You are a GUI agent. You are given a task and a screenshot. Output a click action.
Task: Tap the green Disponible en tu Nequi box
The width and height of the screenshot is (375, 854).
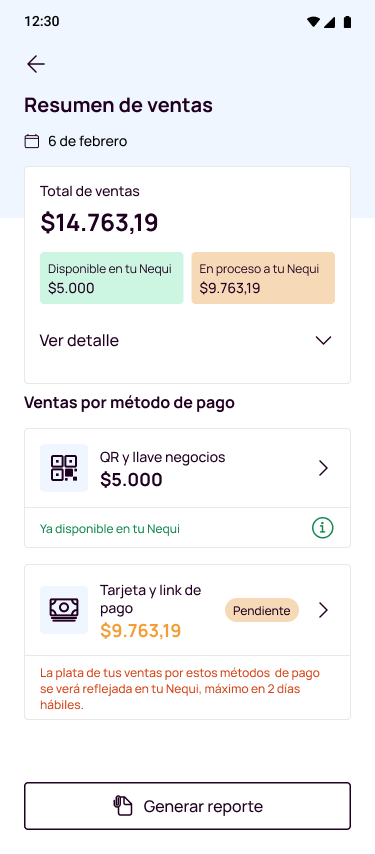112,278
